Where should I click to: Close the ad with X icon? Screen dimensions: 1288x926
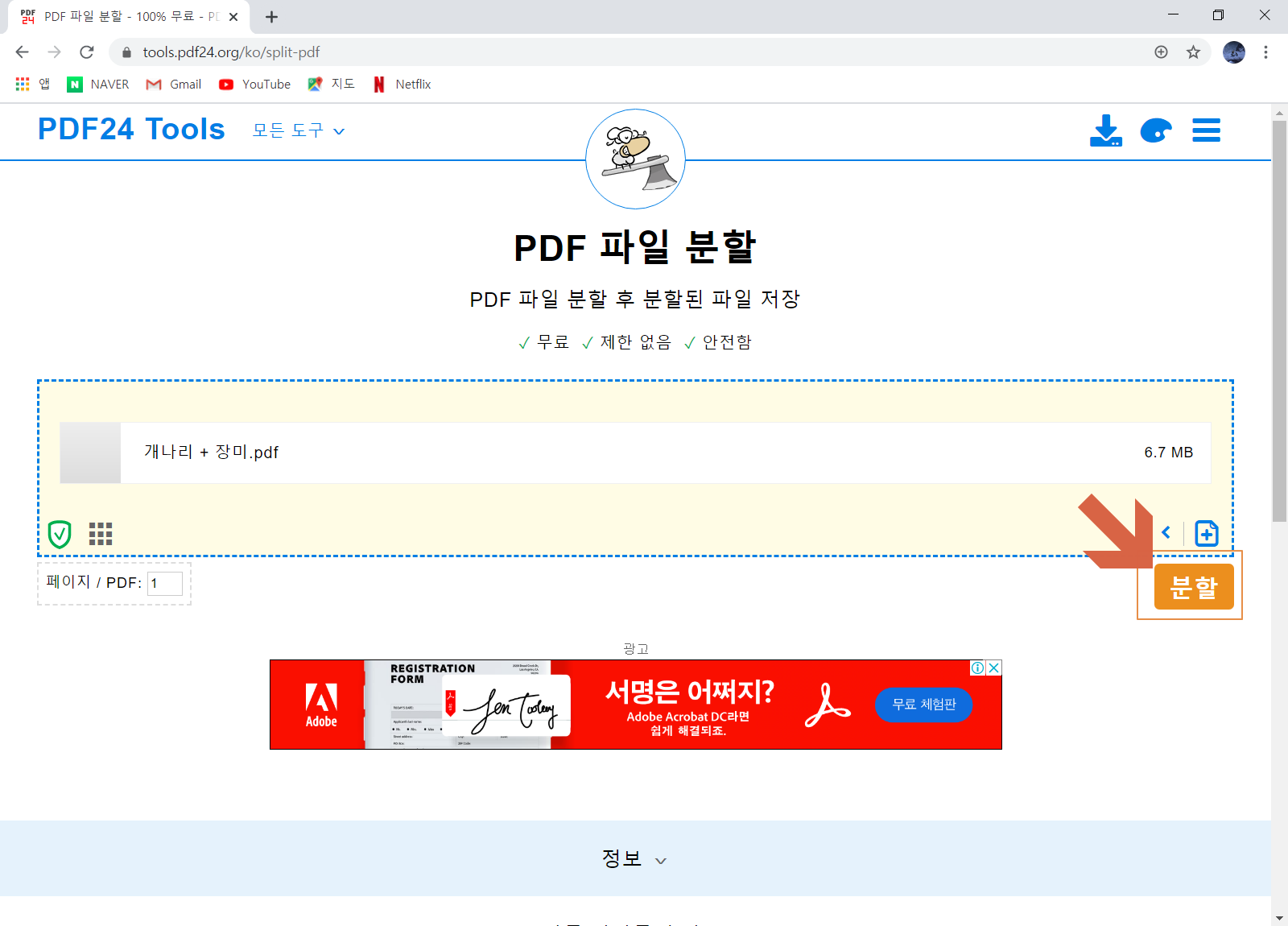coord(994,668)
